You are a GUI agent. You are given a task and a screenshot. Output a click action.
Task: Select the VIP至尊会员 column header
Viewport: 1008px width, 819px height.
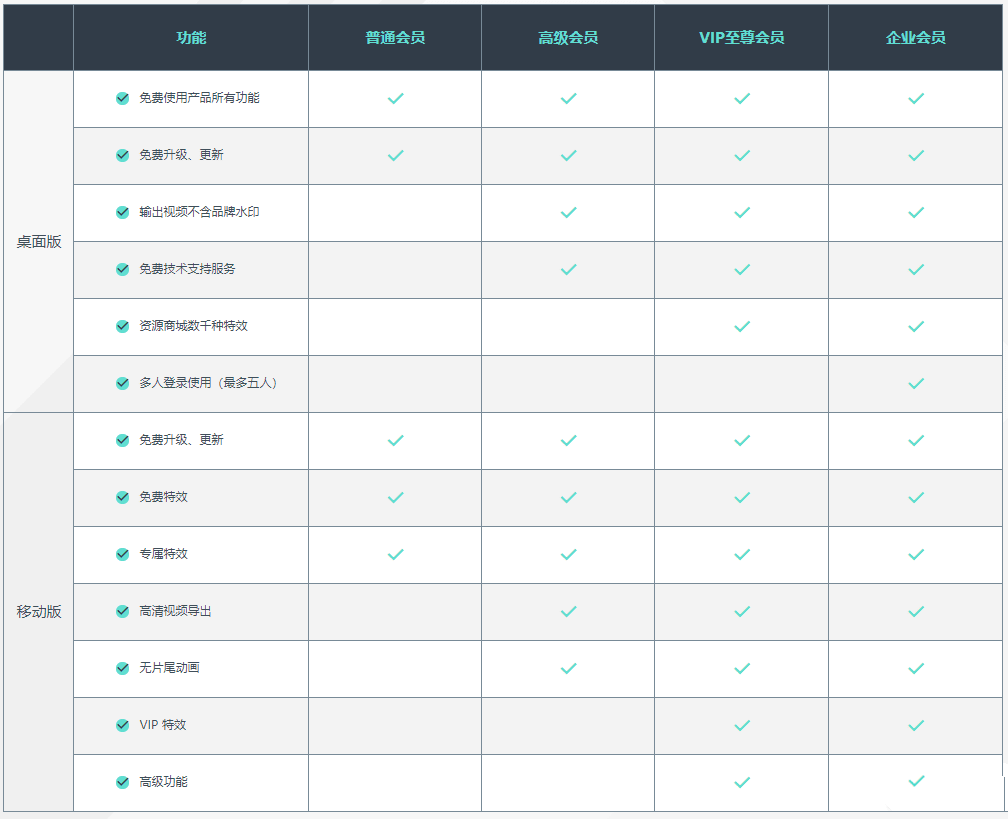[x=742, y=38]
